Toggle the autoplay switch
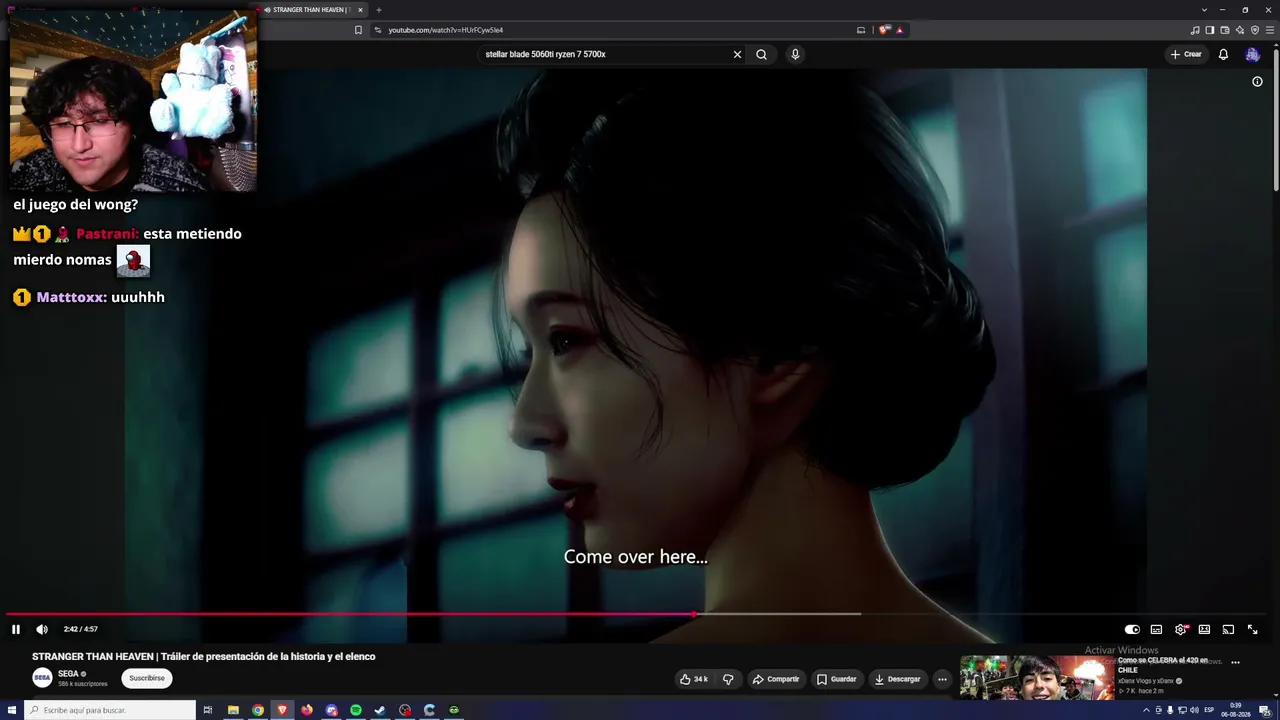Image resolution: width=1280 pixels, height=720 pixels. pos(1132,629)
